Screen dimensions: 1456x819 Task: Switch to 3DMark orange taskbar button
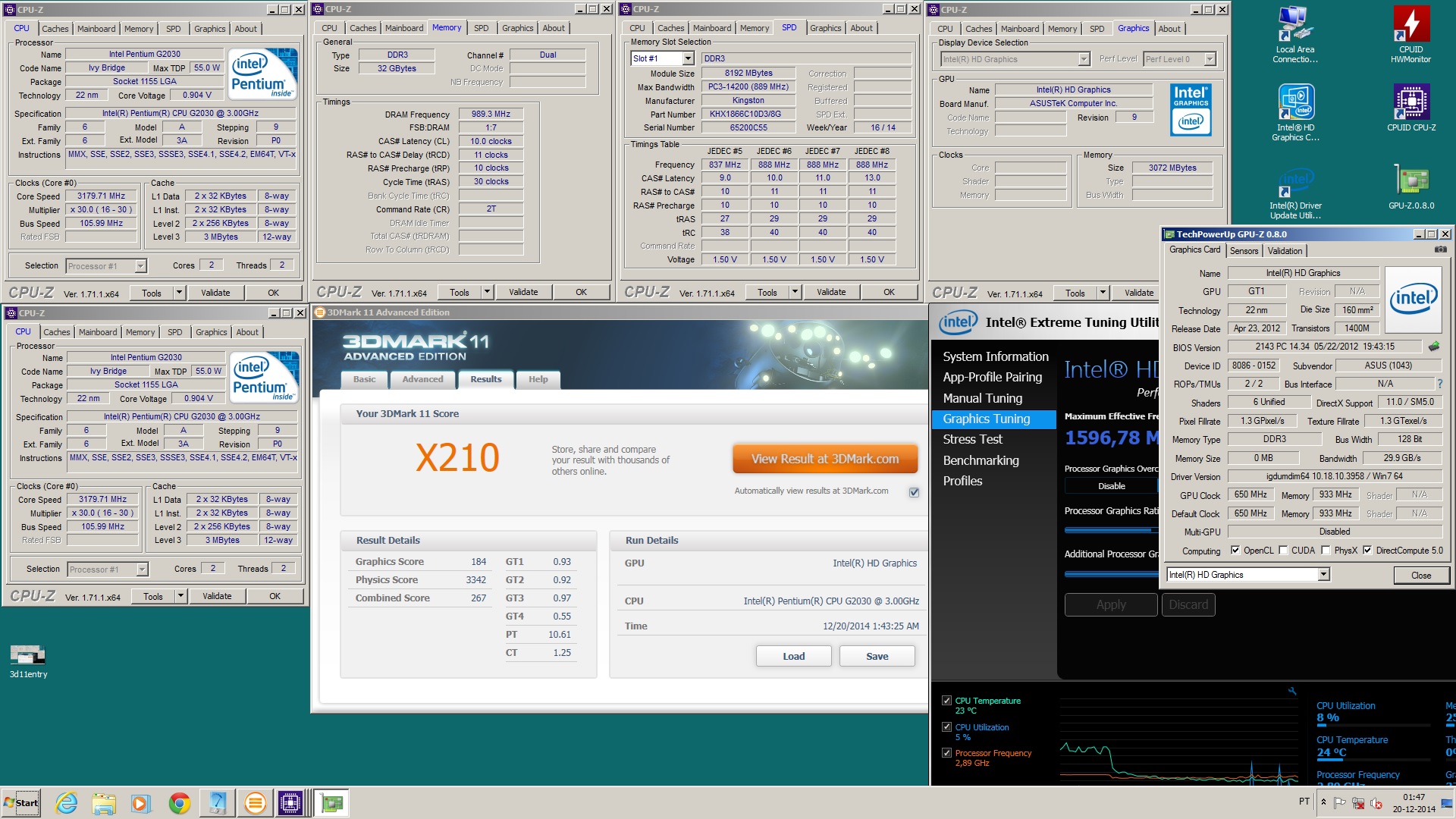coord(255,802)
